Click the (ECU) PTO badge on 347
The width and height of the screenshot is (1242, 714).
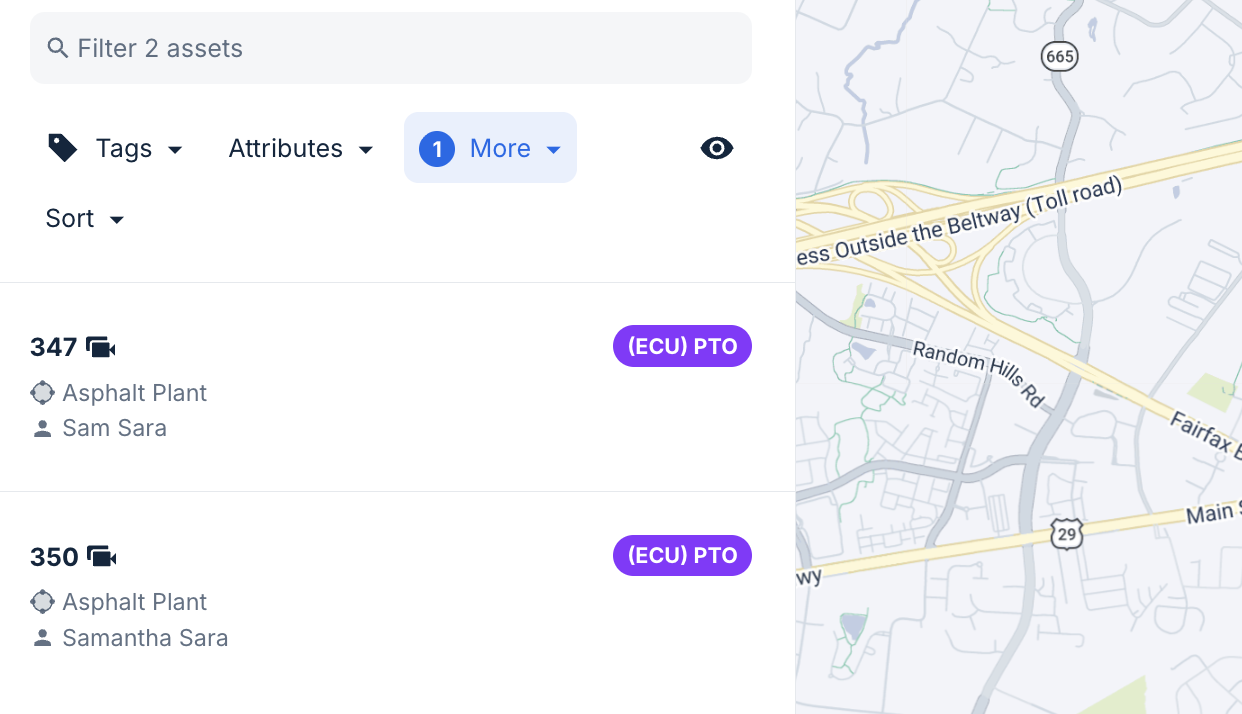click(x=682, y=347)
